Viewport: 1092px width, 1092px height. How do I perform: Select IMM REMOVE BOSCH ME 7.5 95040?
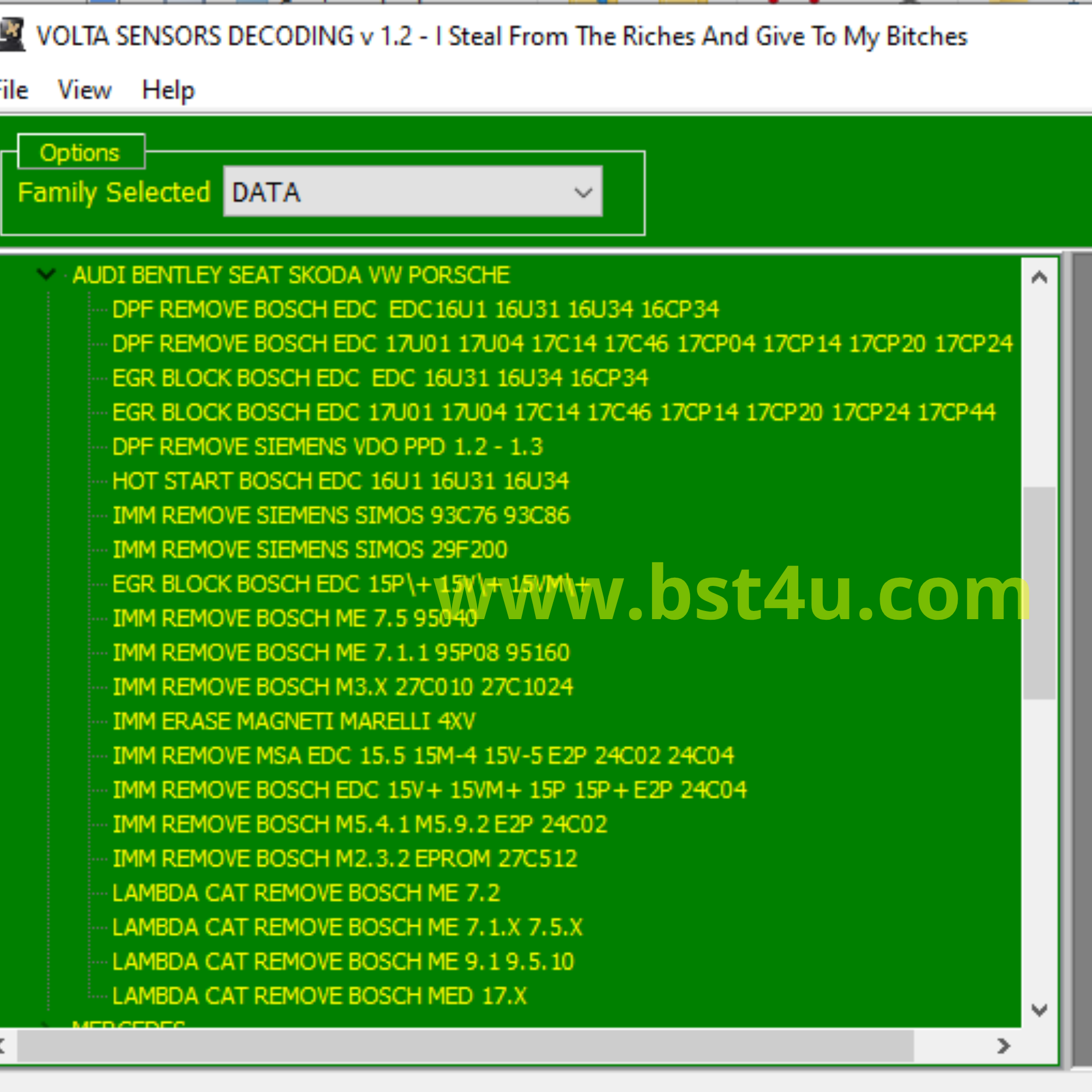click(295, 619)
